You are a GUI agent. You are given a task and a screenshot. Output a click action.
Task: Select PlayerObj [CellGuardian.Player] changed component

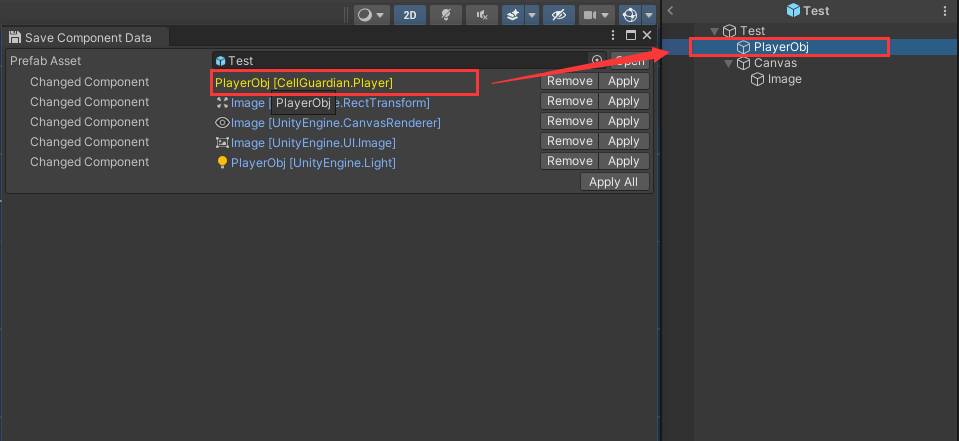304,81
